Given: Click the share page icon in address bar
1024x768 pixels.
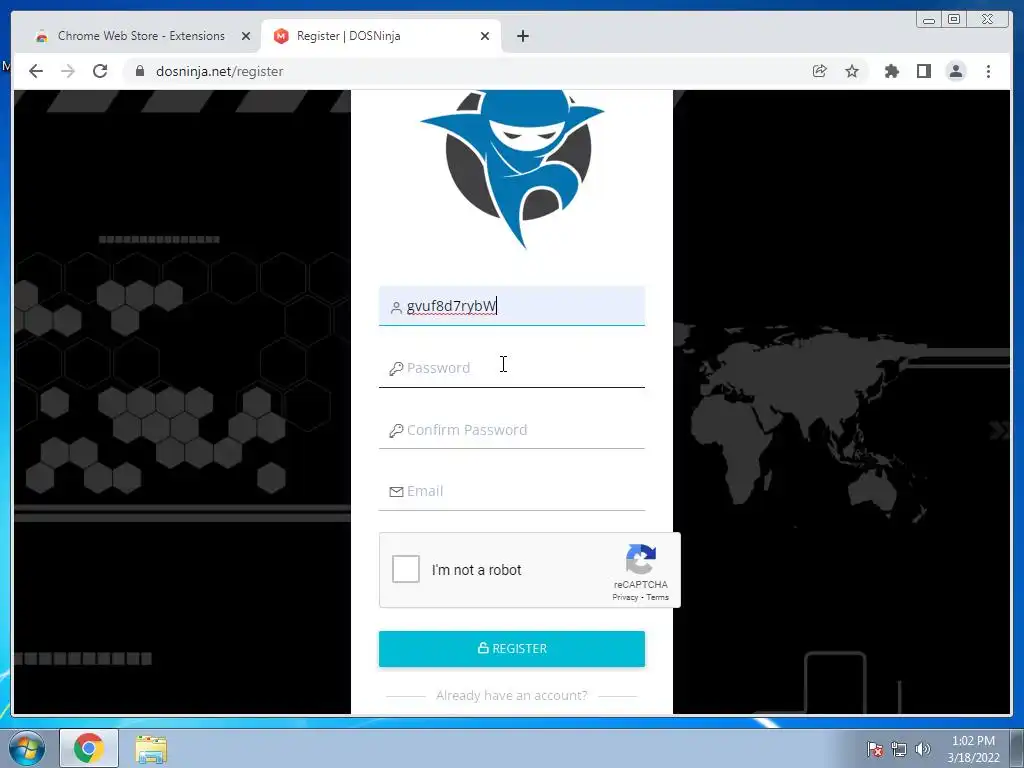Looking at the screenshot, I should [x=820, y=71].
